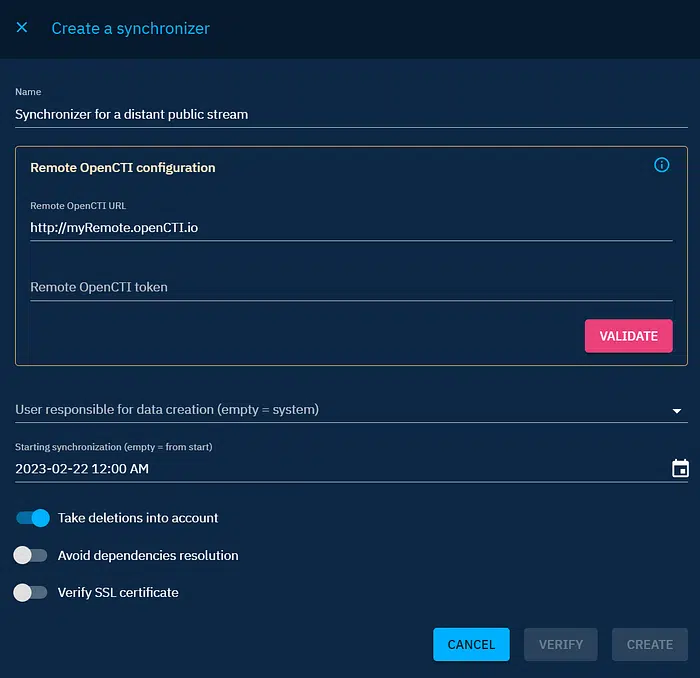
Task: Open the User responsible for data creation field
Action: (330, 409)
